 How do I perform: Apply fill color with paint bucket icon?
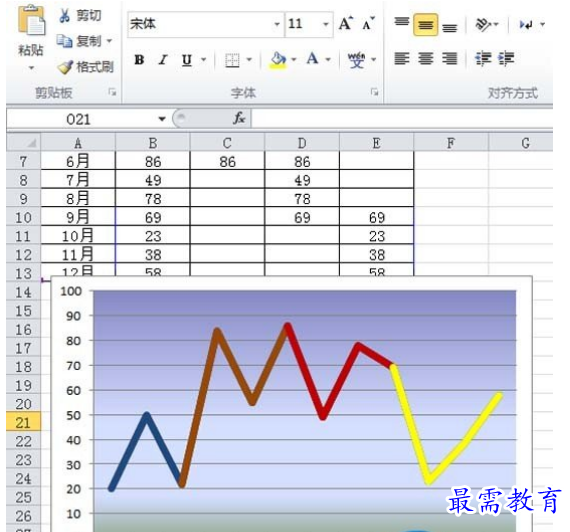point(278,60)
